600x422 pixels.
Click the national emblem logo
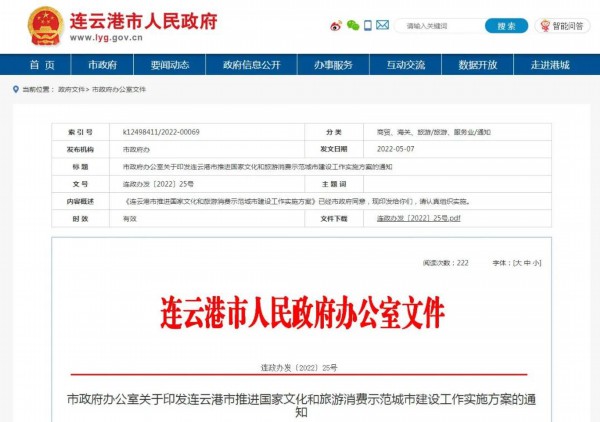point(45,24)
